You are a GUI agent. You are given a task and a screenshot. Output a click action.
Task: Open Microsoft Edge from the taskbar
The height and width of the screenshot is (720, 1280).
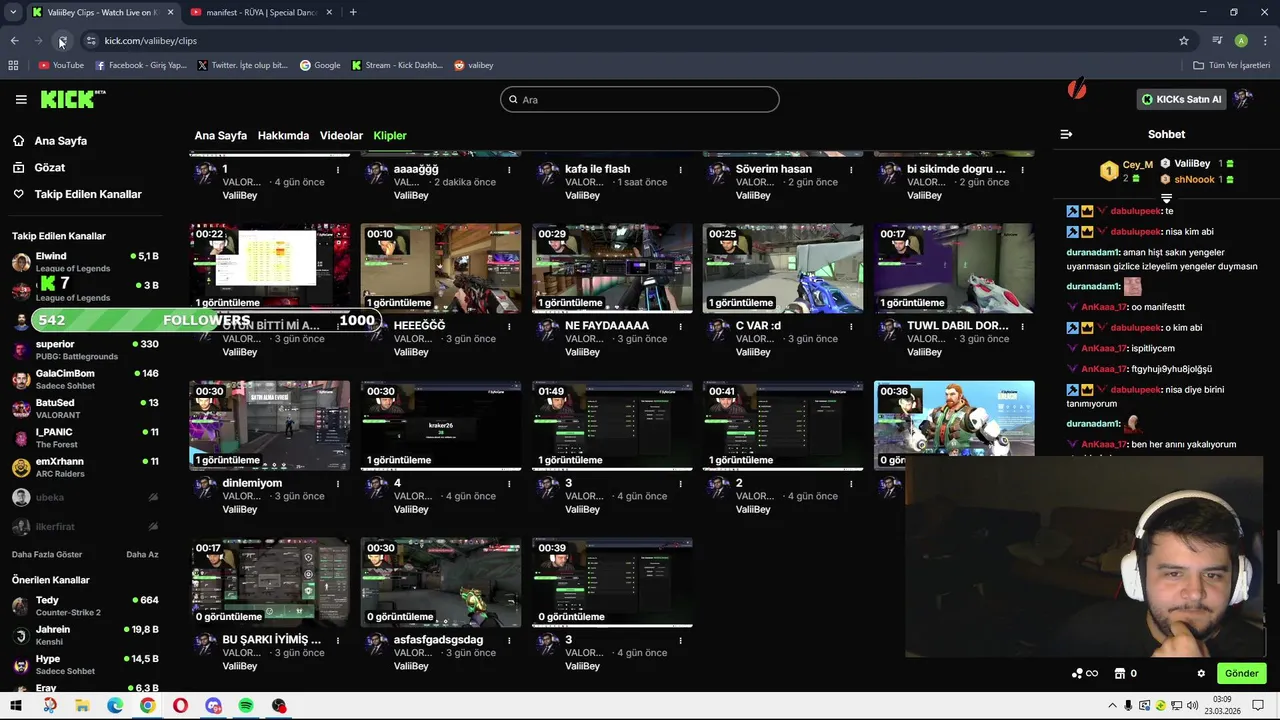pyautogui.click(x=115, y=706)
